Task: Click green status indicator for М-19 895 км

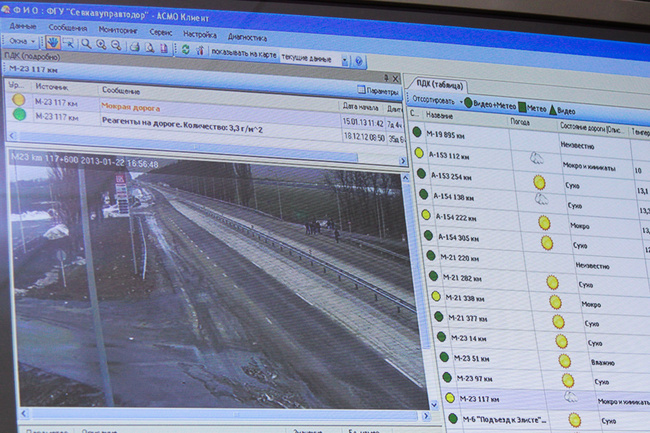Action: tap(417, 132)
